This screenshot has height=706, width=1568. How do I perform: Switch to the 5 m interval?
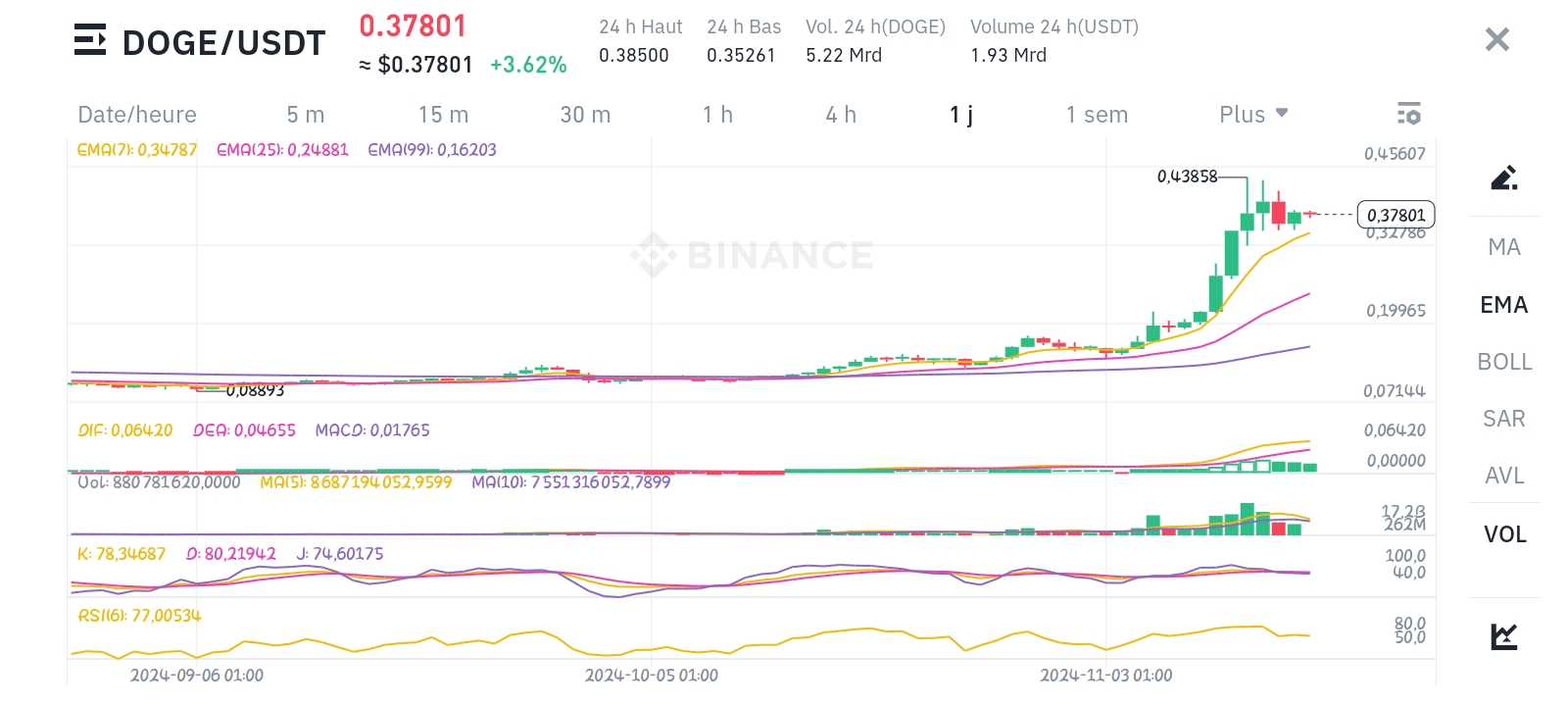[x=305, y=115]
